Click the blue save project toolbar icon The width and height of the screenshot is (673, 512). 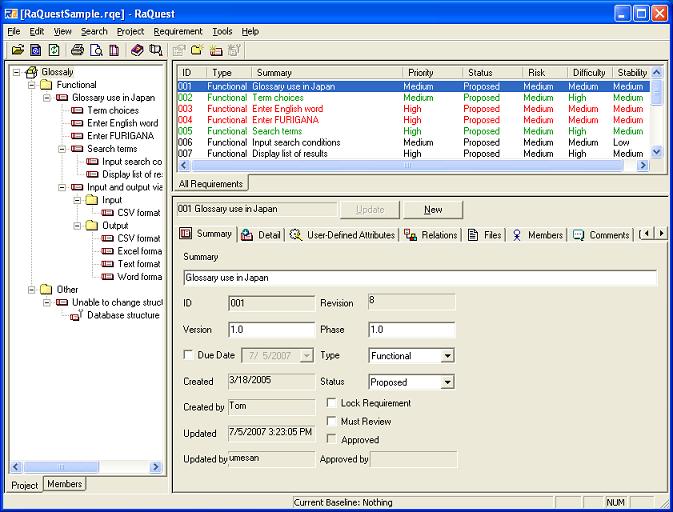36,50
